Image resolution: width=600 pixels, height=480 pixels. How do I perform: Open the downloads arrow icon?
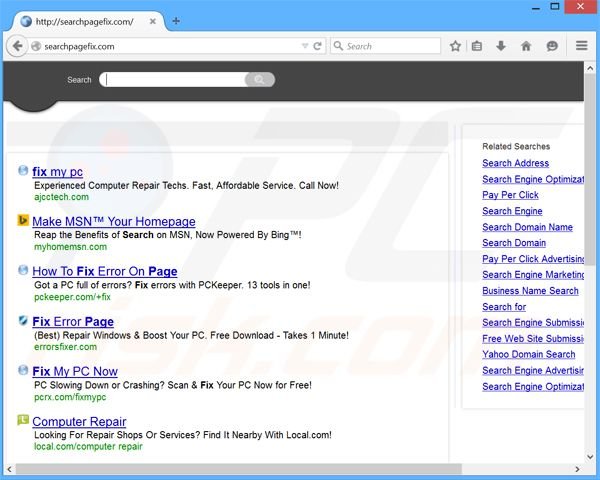(501, 46)
